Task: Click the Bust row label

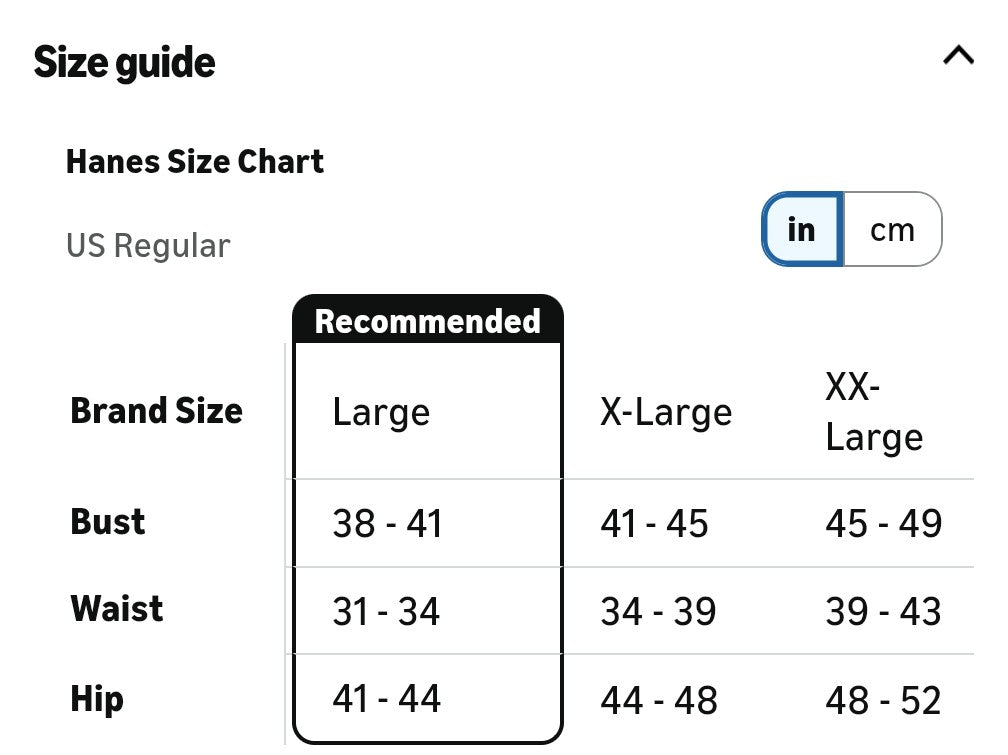Action: [x=108, y=521]
